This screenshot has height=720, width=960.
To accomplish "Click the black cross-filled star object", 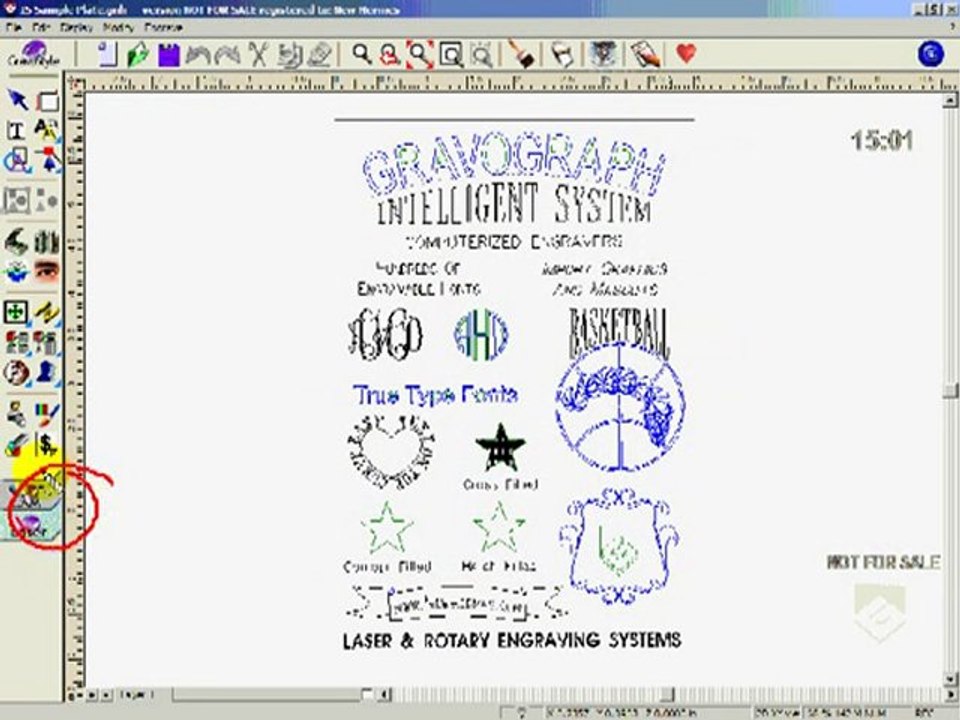I will pos(500,447).
